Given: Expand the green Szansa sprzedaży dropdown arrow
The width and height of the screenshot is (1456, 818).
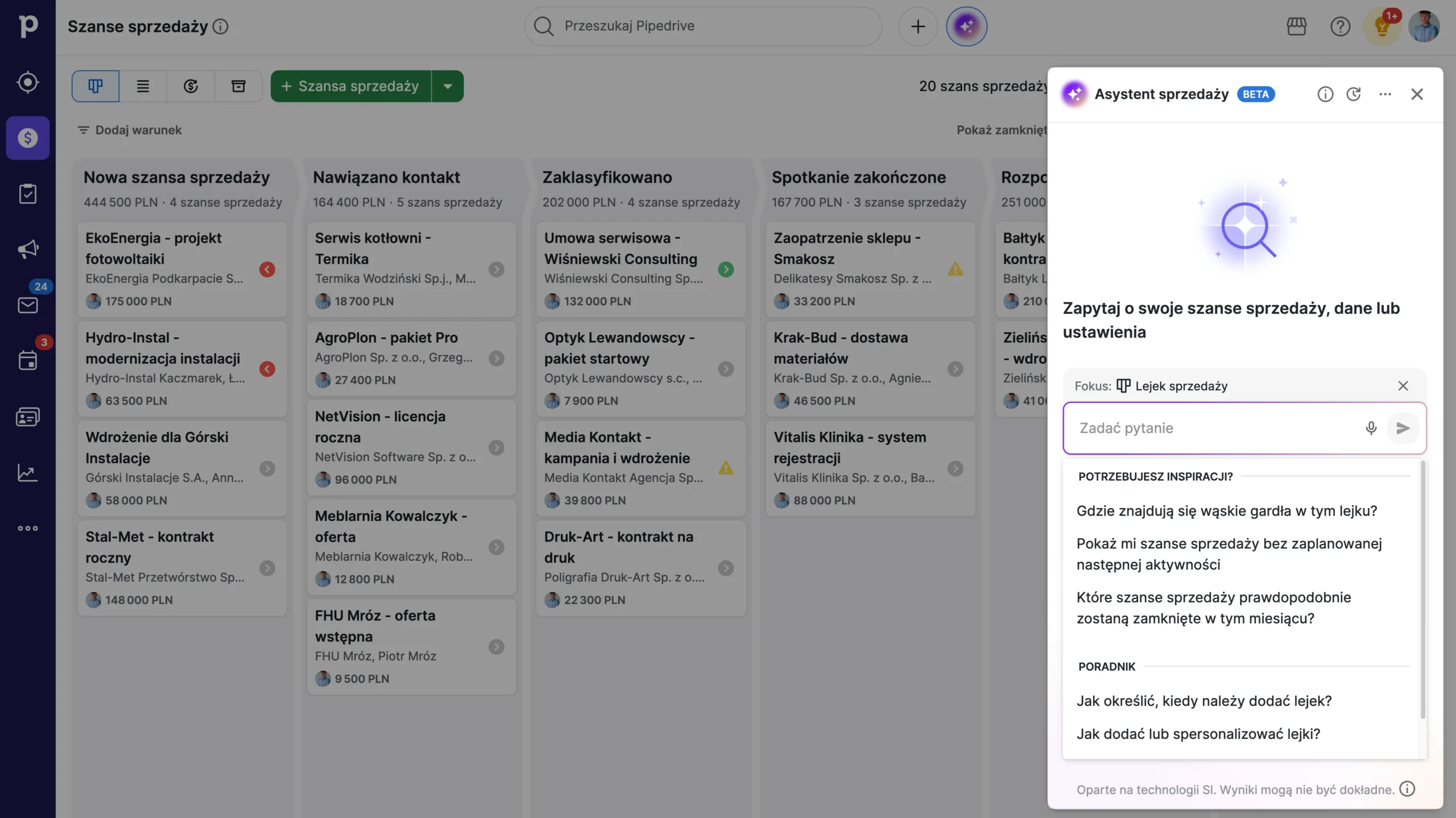Looking at the screenshot, I should pyautogui.click(x=448, y=86).
